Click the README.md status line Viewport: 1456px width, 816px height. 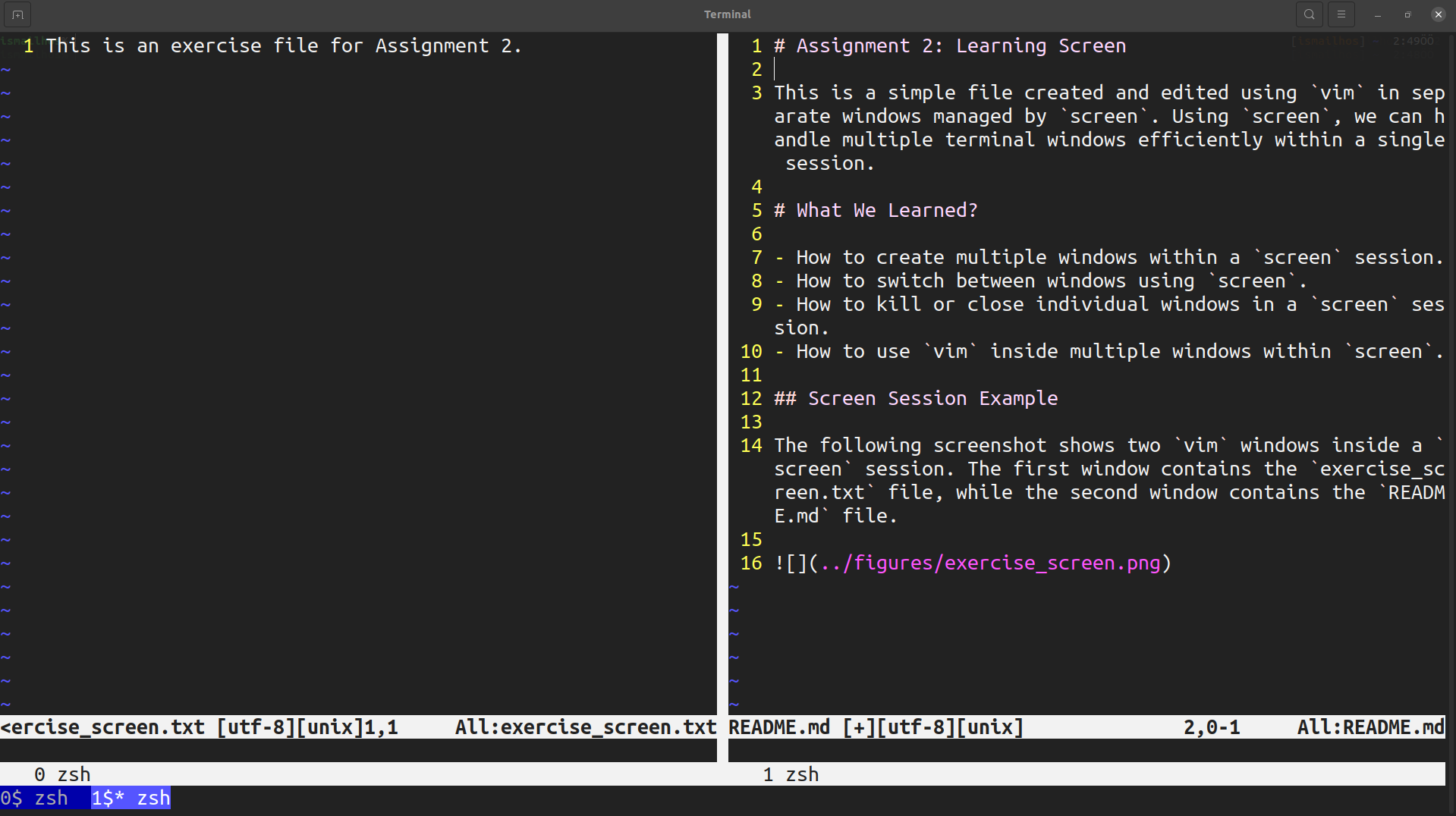tap(1085, 727)
